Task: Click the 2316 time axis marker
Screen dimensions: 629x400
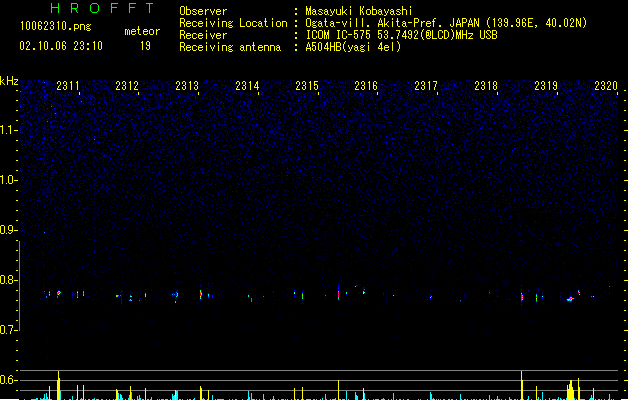Action: pyautogui.click(x=366, y=86)
